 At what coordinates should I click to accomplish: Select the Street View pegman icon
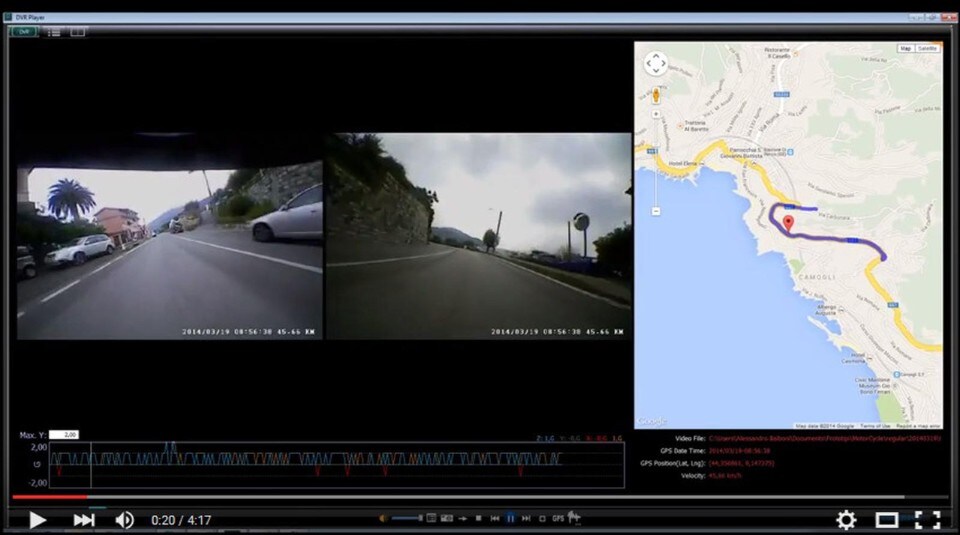tap(656, 96)
